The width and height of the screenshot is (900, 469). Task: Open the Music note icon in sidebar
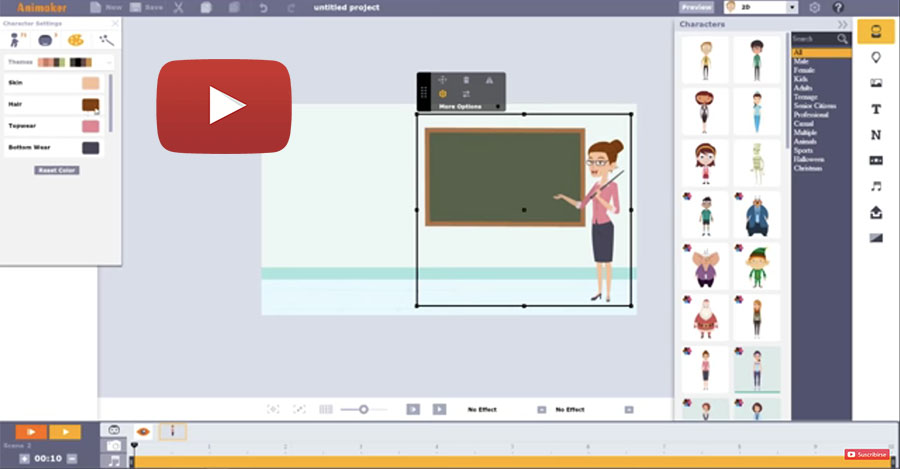876,186
